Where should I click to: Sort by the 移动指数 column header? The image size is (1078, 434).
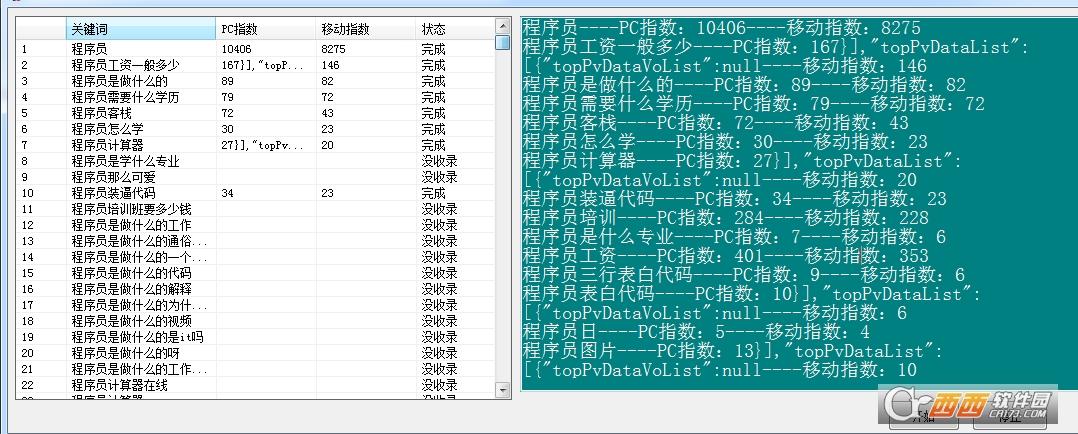(x=366, y=30)
